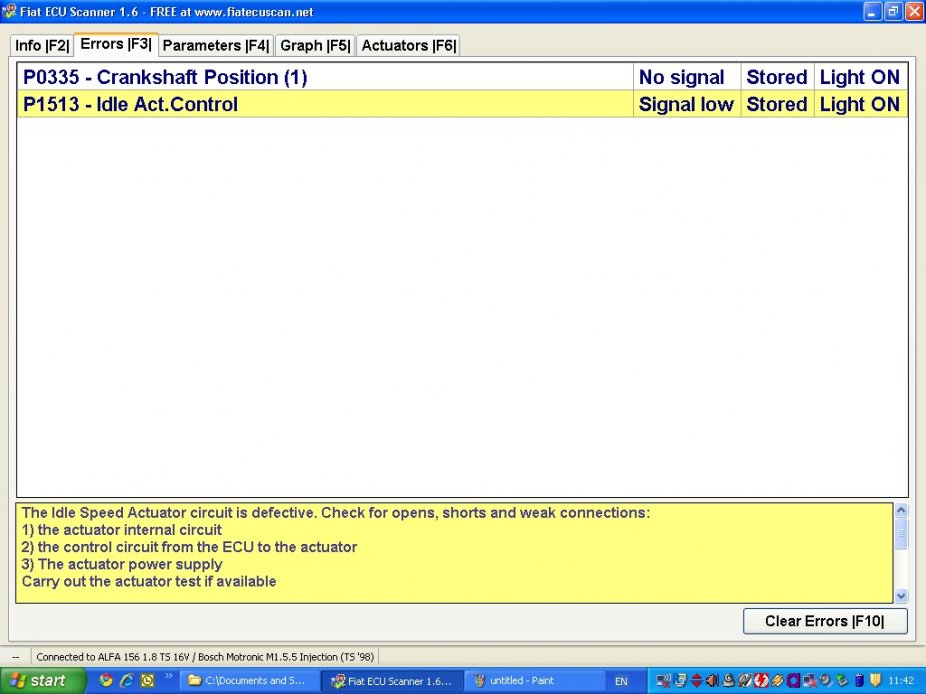The width and height of the screenshot is (926, 694).
Task: Expand the quick launch overflow chevron
Action: pyautogui.click(x=169, y=677)
